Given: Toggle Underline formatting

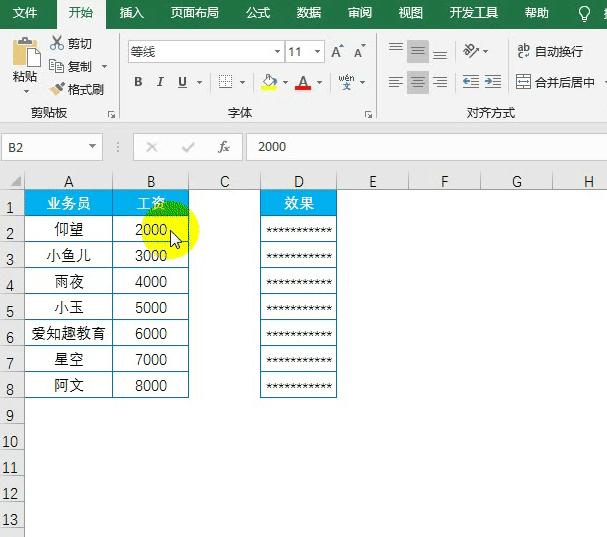Looking at the screenshot, I should point(182,82).
